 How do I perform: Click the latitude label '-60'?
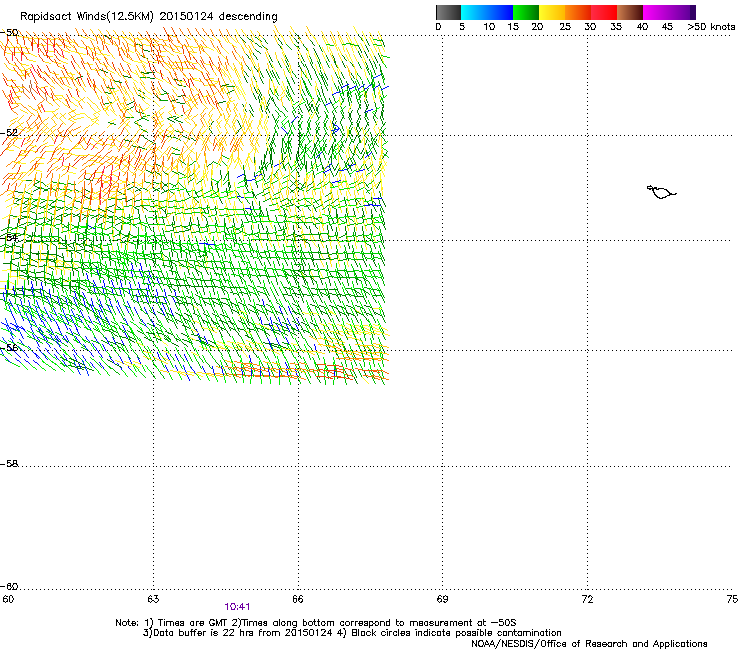coord(9,587)
